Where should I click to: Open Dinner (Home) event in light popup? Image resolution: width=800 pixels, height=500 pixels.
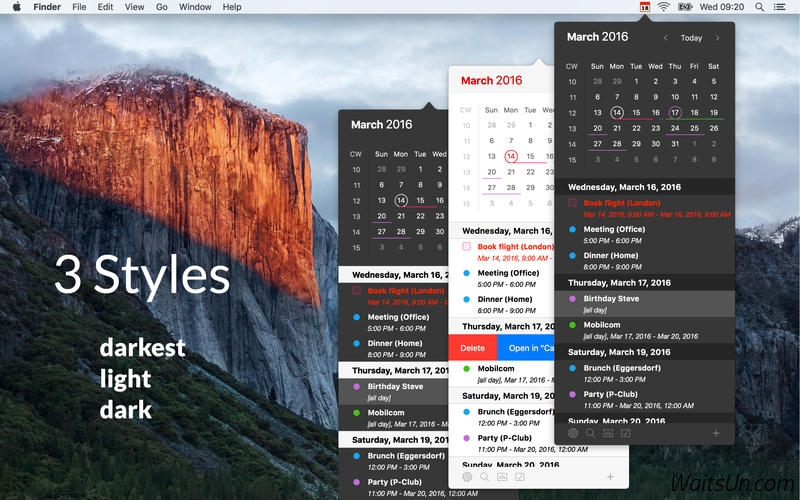pos(501,305)
